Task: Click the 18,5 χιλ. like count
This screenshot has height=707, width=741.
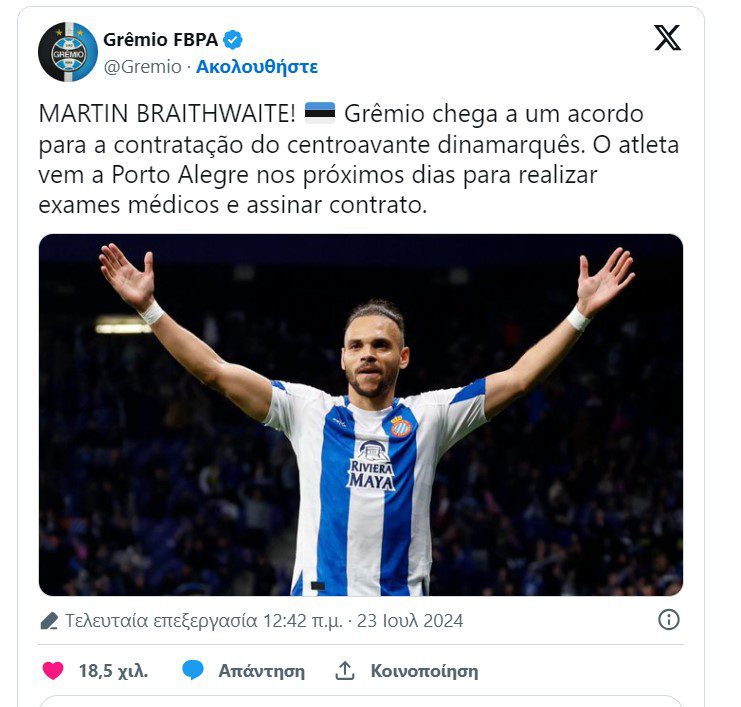Action: coord(113,670)
